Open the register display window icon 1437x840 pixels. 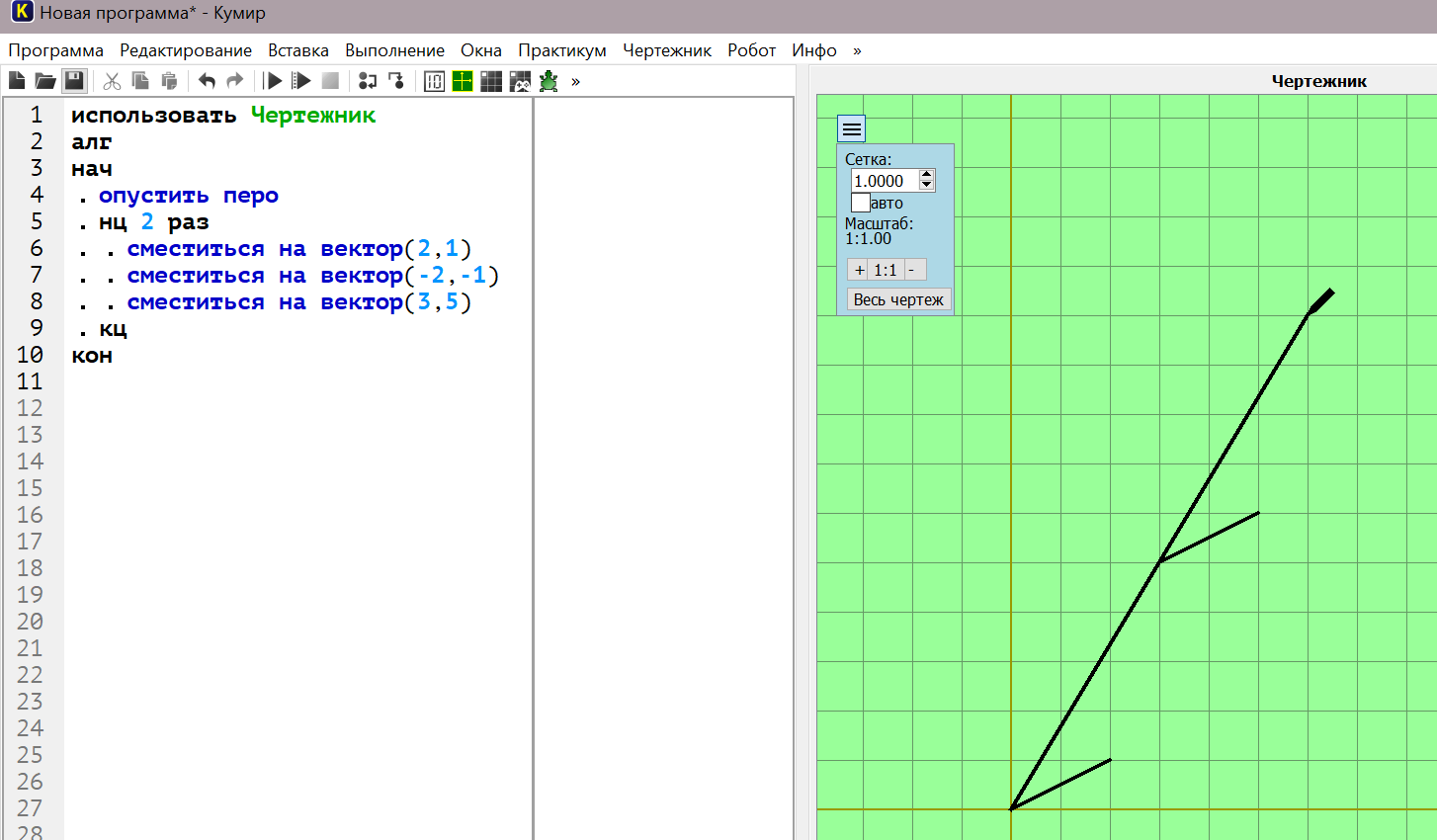click(x=434, y=81)
